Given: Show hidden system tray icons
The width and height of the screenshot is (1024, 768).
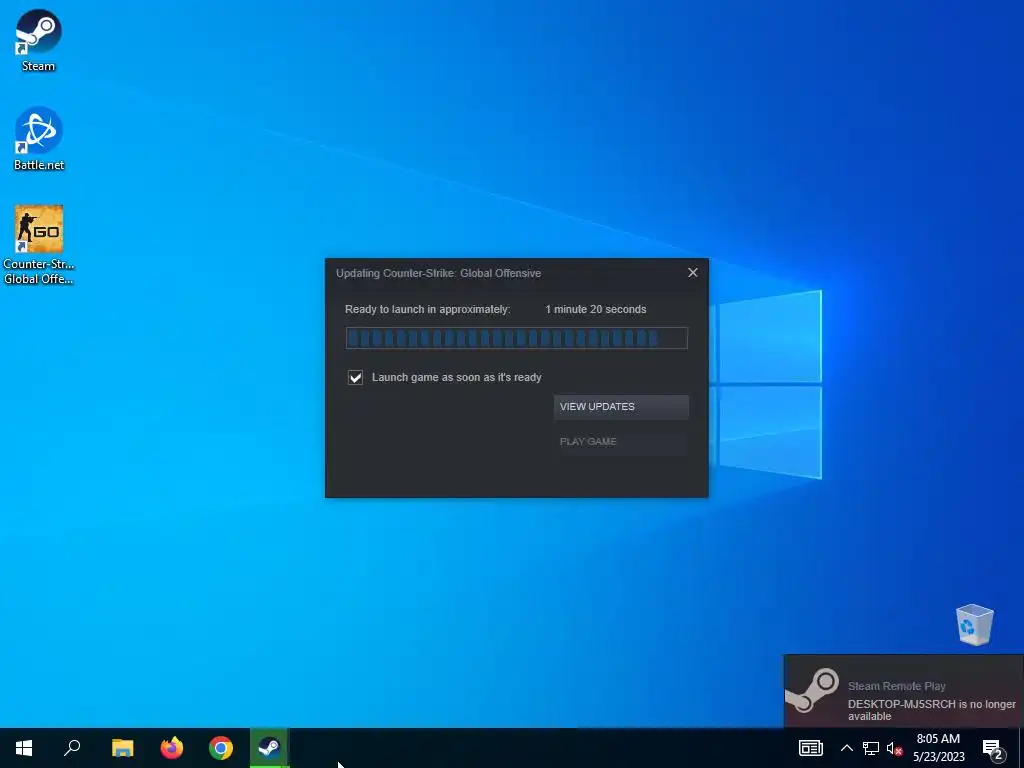Looking at the screenshot, I should pyautogui.click(x=846, y=748).
